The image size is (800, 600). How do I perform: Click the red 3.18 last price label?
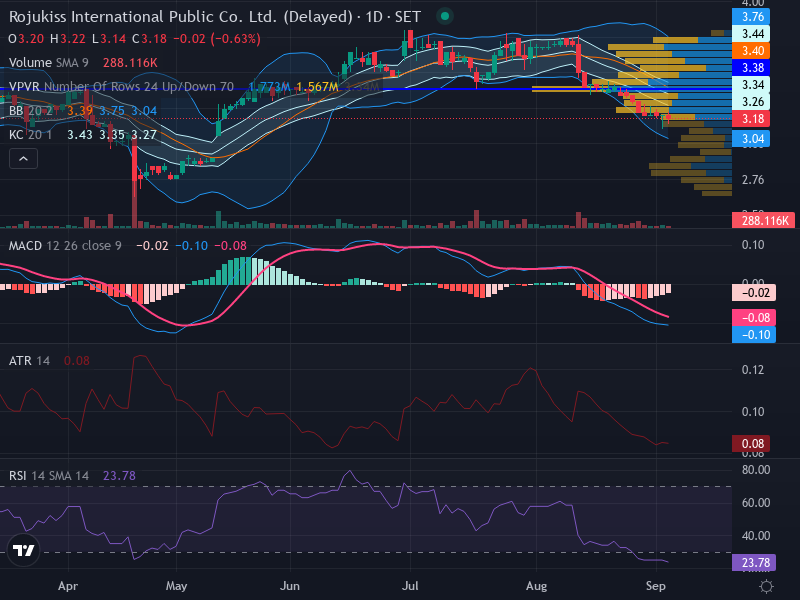751,119
